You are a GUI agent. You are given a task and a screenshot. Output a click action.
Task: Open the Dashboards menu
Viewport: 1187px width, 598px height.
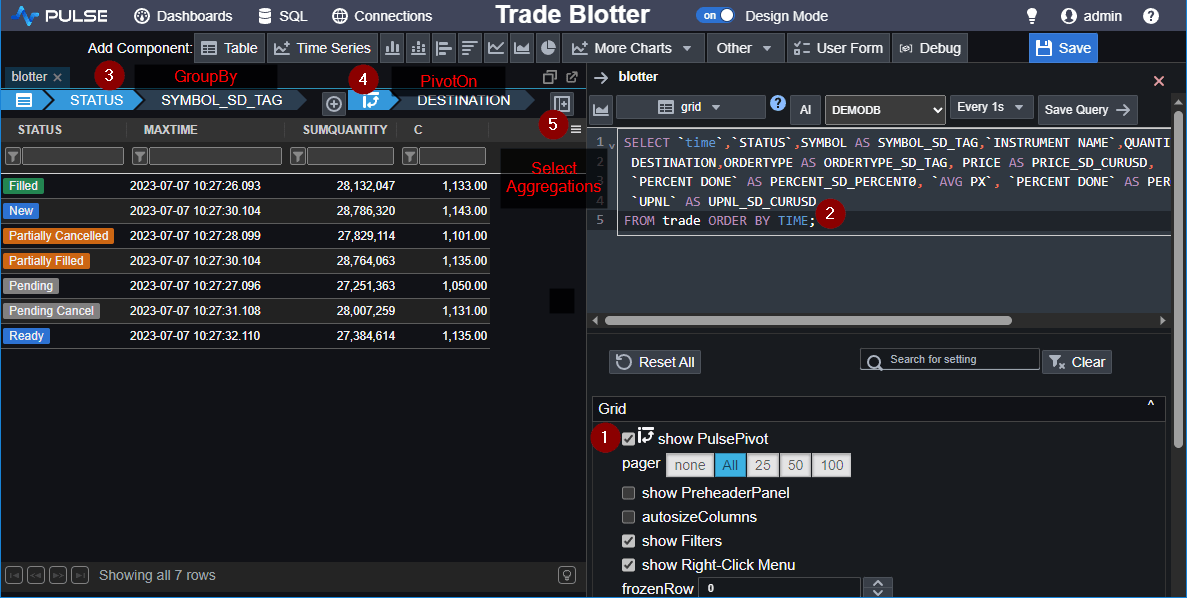pyautogui.click(x=183, y=16)
